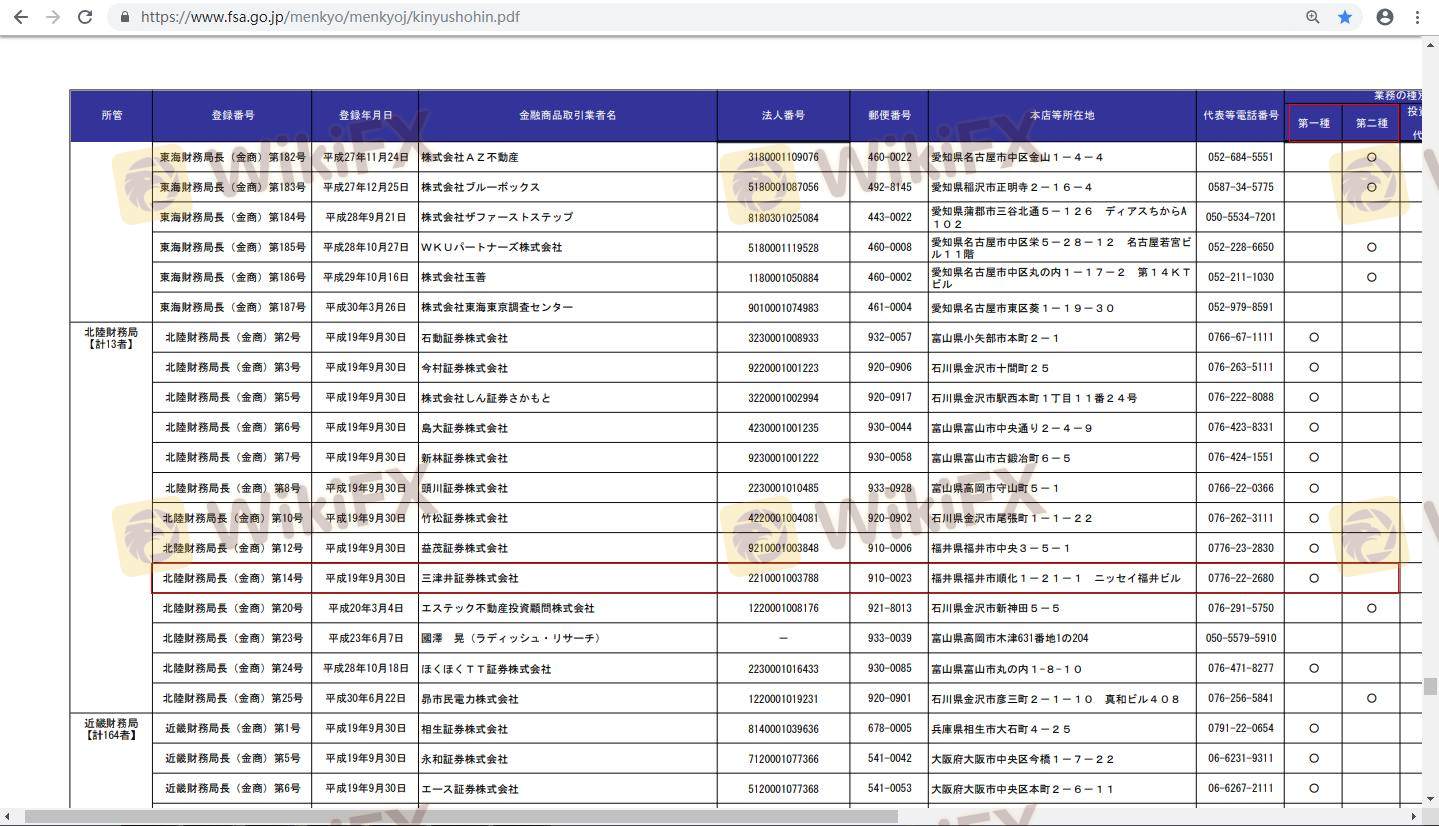Image resolution: width=1439 pixels, height=826 pixels.
Task: Click the horizontal scrollbar right arrow
Action: pos(1413,817)
